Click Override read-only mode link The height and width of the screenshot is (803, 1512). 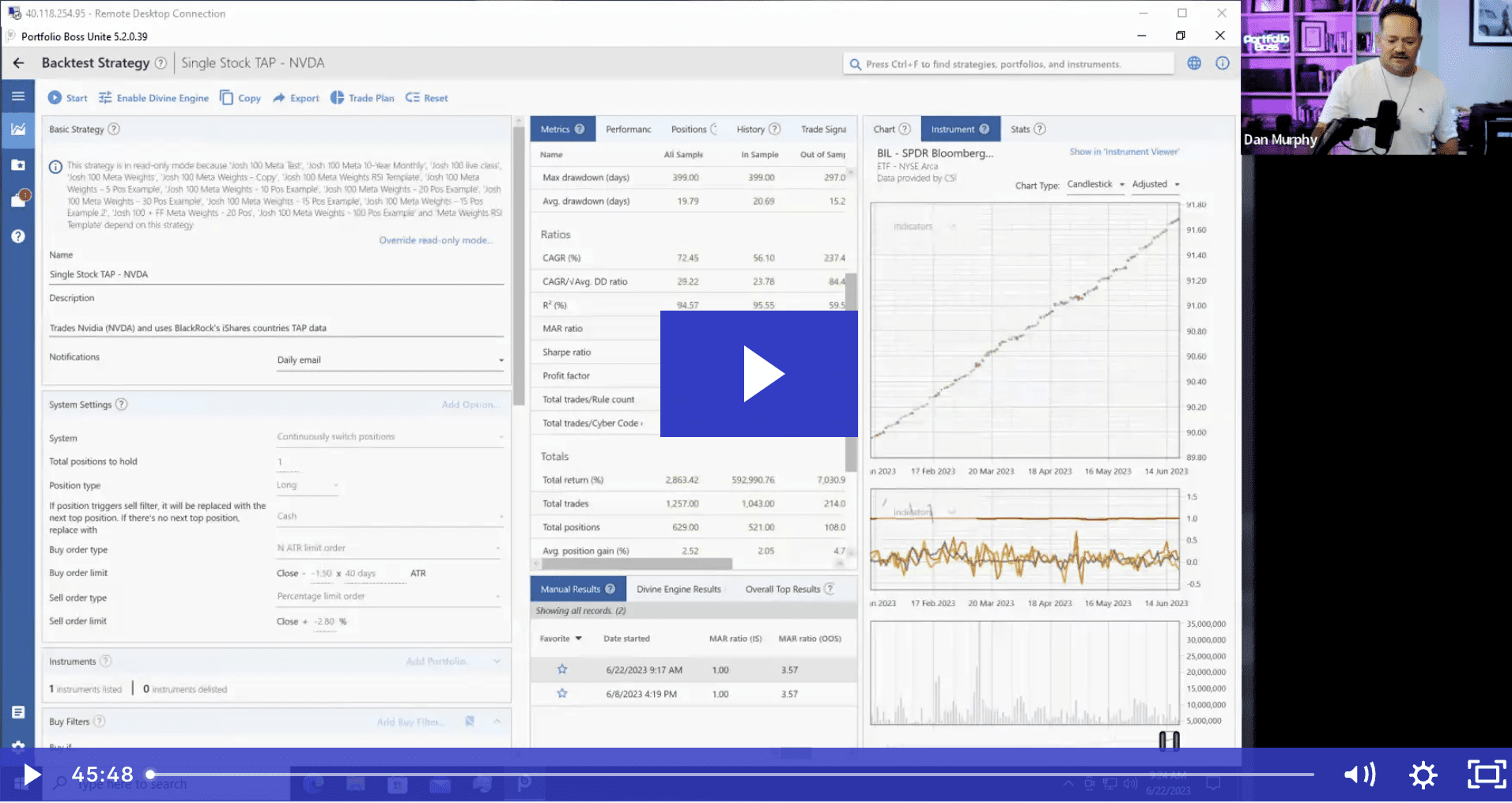[x=436, y=240]
